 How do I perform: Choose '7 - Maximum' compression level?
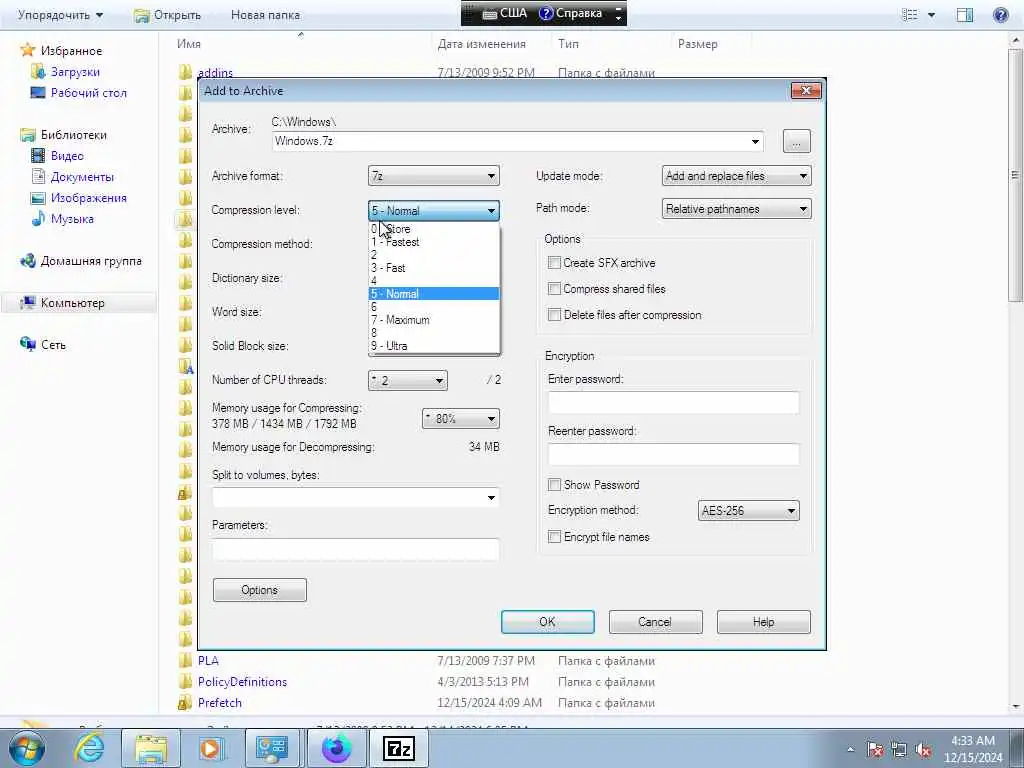pos(434,320)
